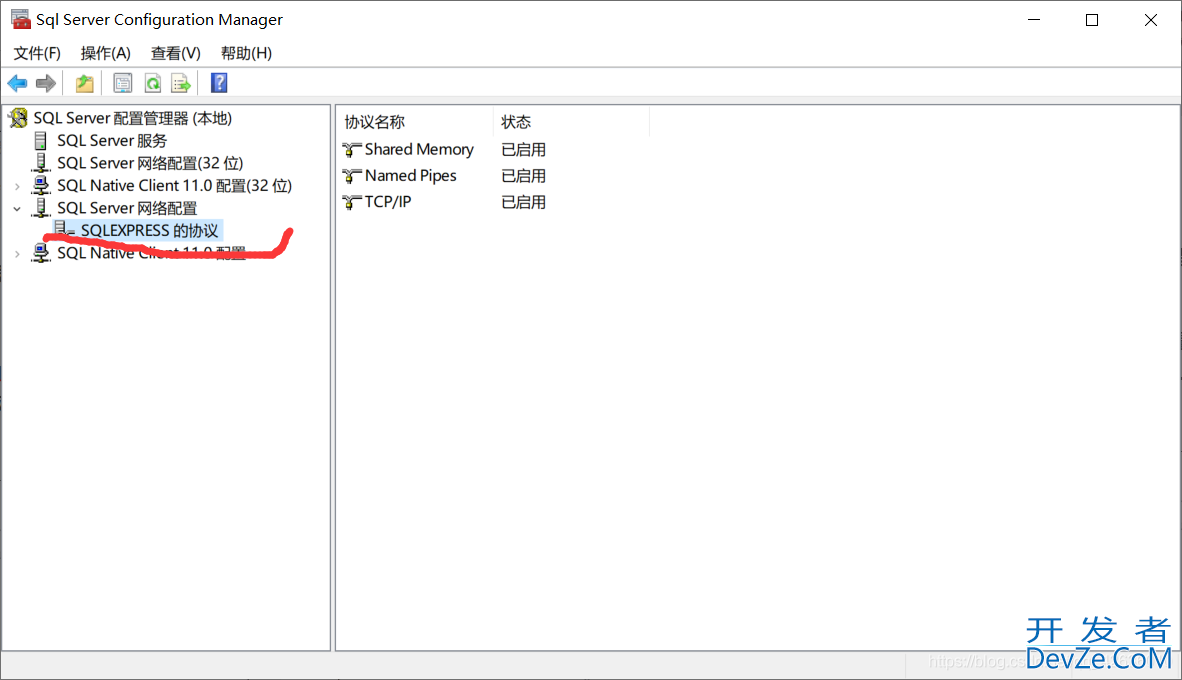Screen dimensions: 1182x680
Task: Click the Export list toolbar icon
Action: click(182, 83)
